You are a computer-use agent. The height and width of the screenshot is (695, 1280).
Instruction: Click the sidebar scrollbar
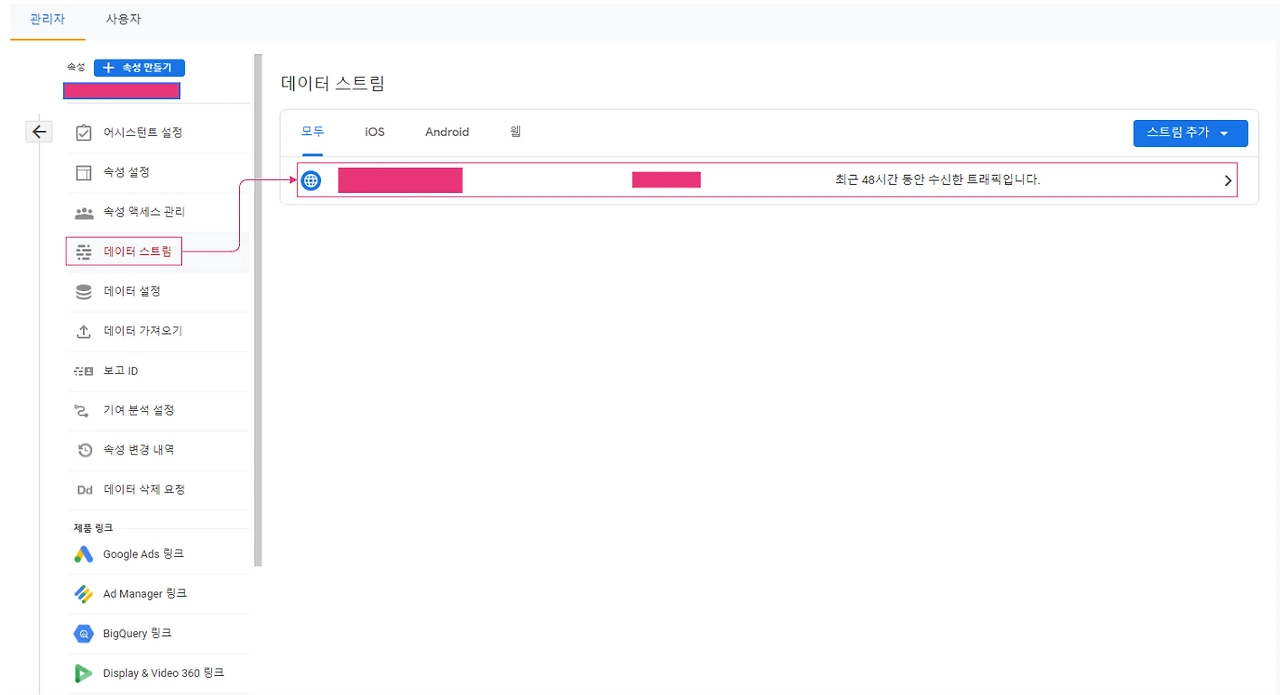coord(256,300)
